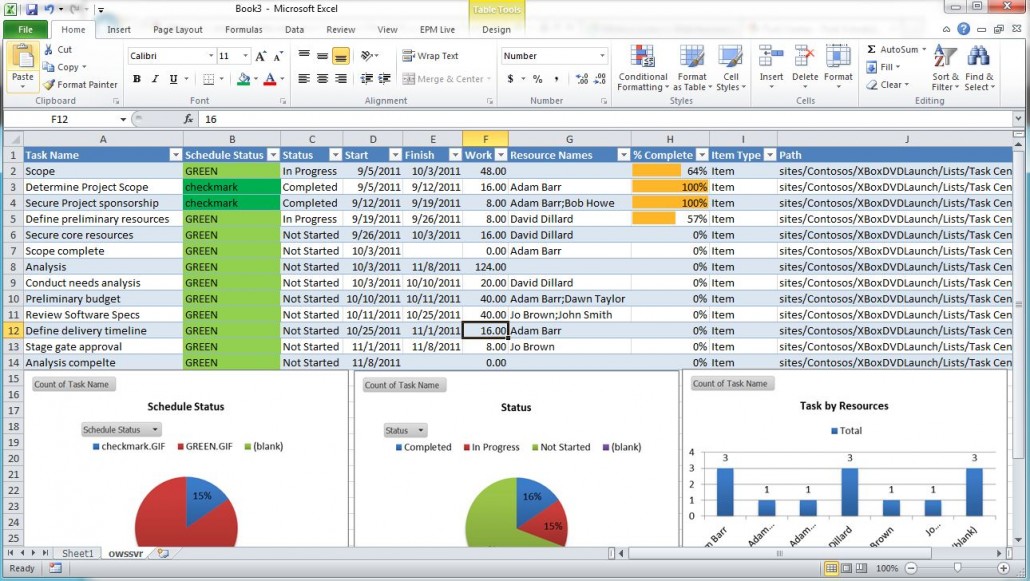Toggle Bold formatting

(x=137, y=79)
